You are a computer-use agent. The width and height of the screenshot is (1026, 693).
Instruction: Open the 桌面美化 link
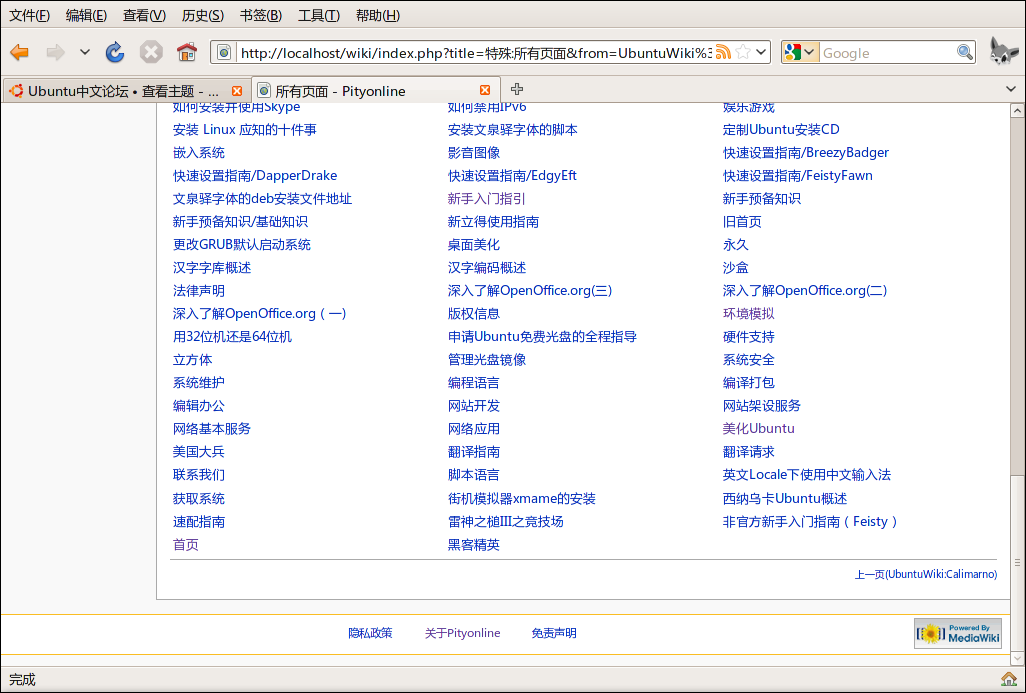pyautogui.click(x=474, y=245)
